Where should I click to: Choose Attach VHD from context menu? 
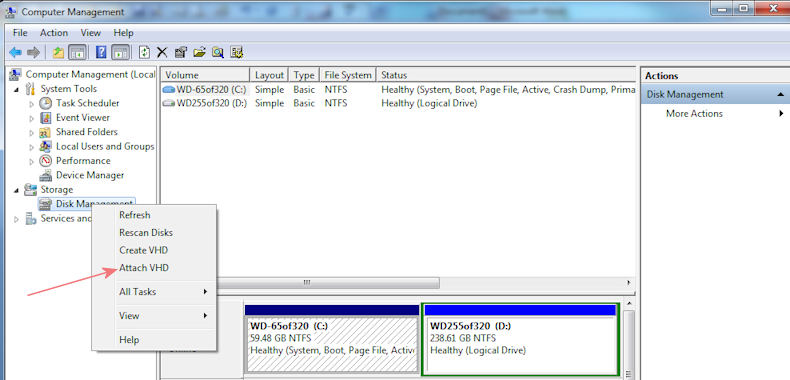pos(144,268)
